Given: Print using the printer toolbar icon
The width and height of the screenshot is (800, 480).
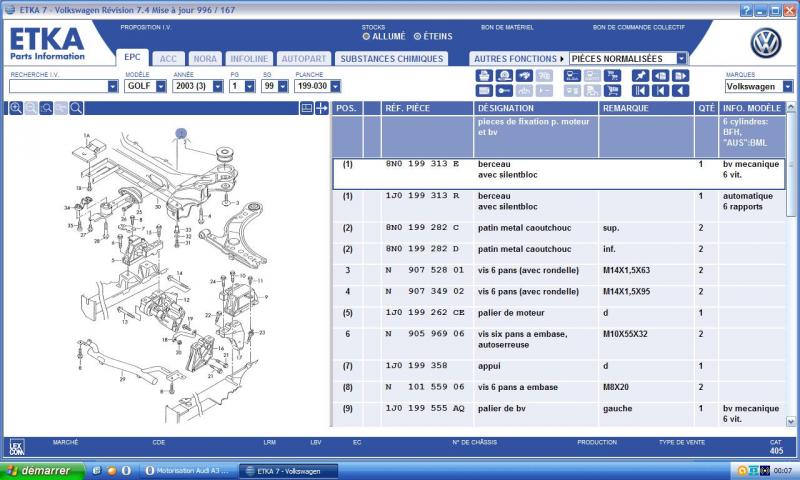Looking at the screenshot, I should tap(484, 76).
